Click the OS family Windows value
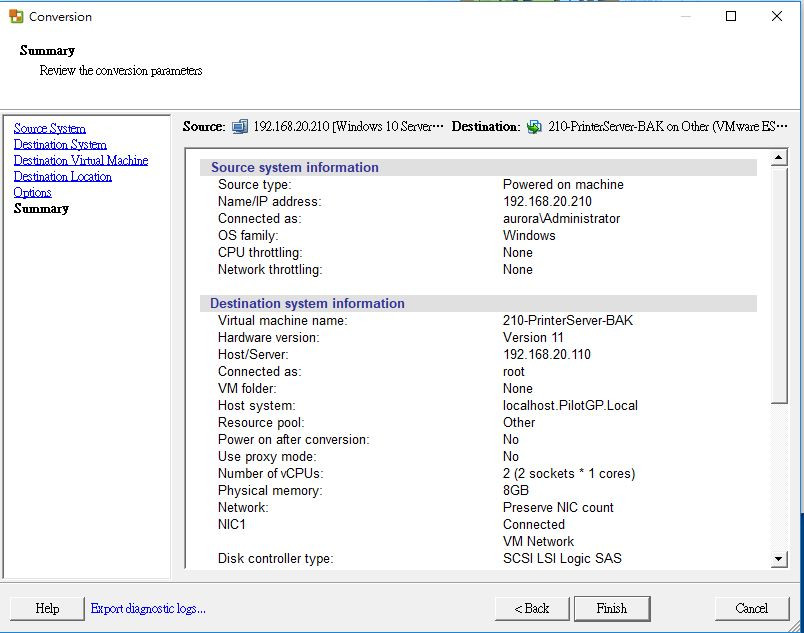Screen dimensions: 804x633 click(x=529, y=235)
